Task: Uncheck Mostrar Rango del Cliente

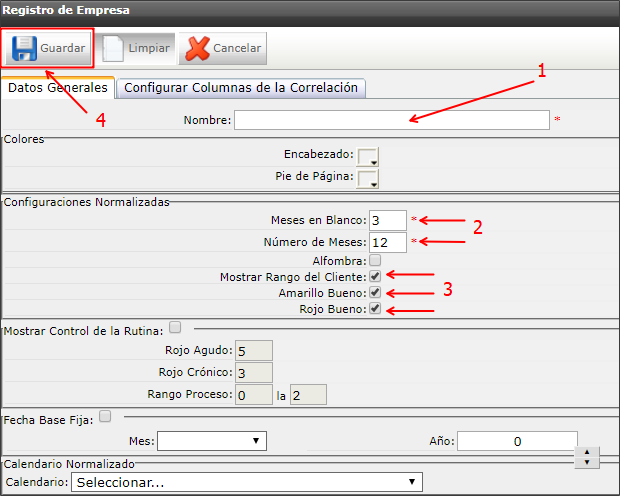Action: pos(375,276)
